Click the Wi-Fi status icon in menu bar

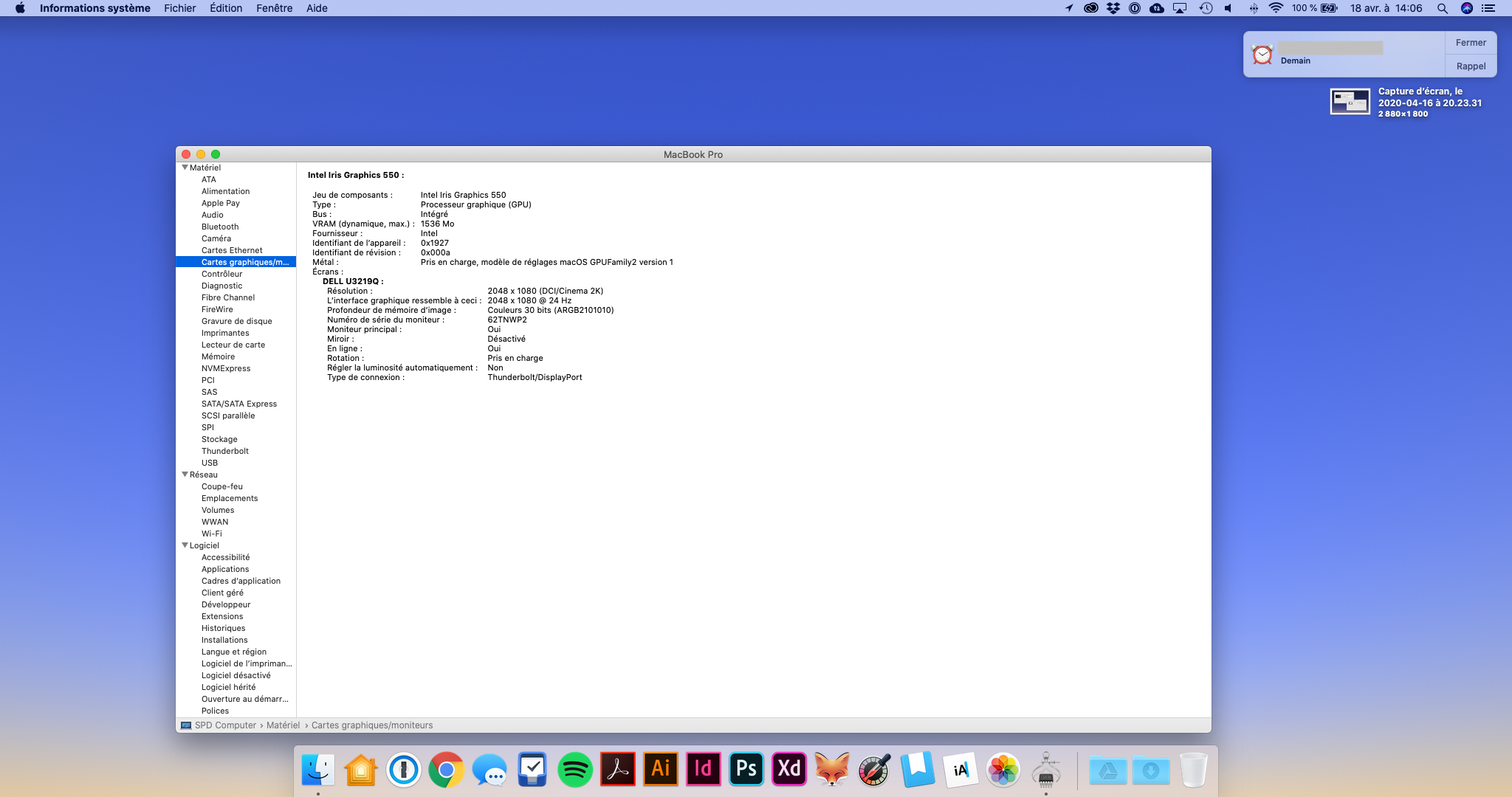[x=1276, y=8]
